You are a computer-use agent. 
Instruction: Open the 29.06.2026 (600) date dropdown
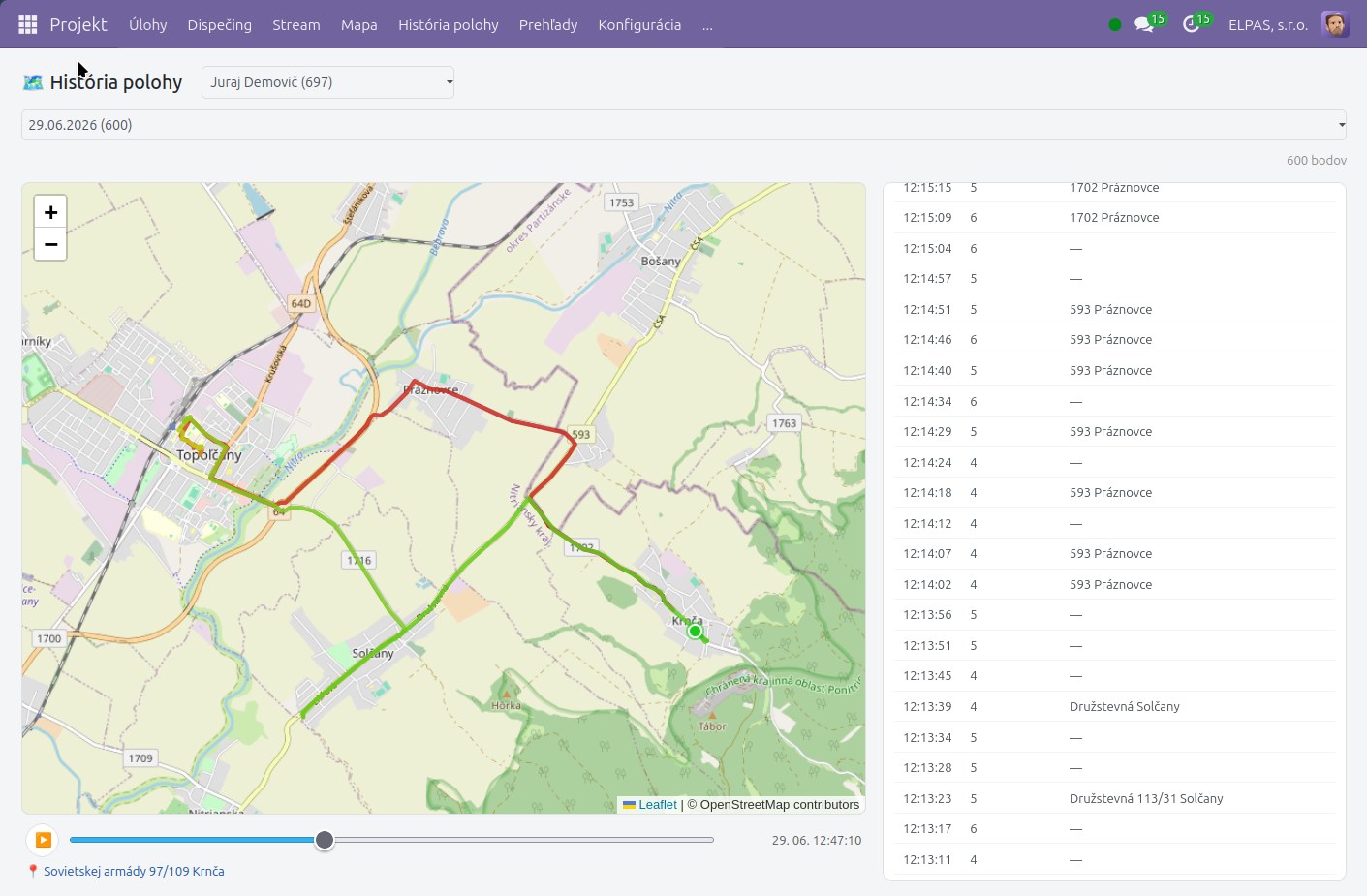pos(684,125)
